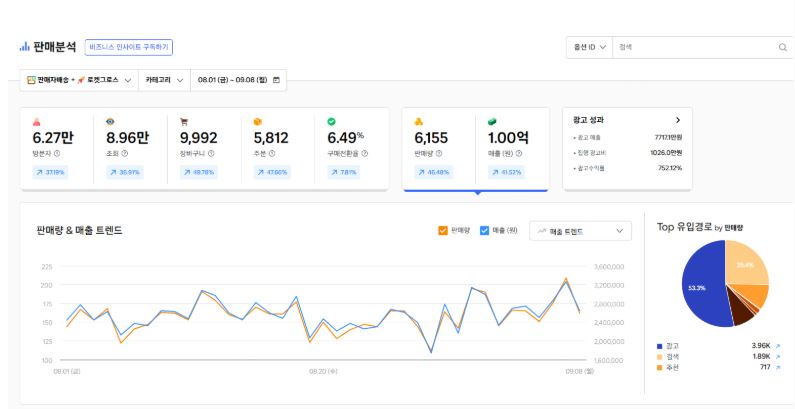
Task: Click the 6.27만 visitor count value
Action: tap(53, 138)
